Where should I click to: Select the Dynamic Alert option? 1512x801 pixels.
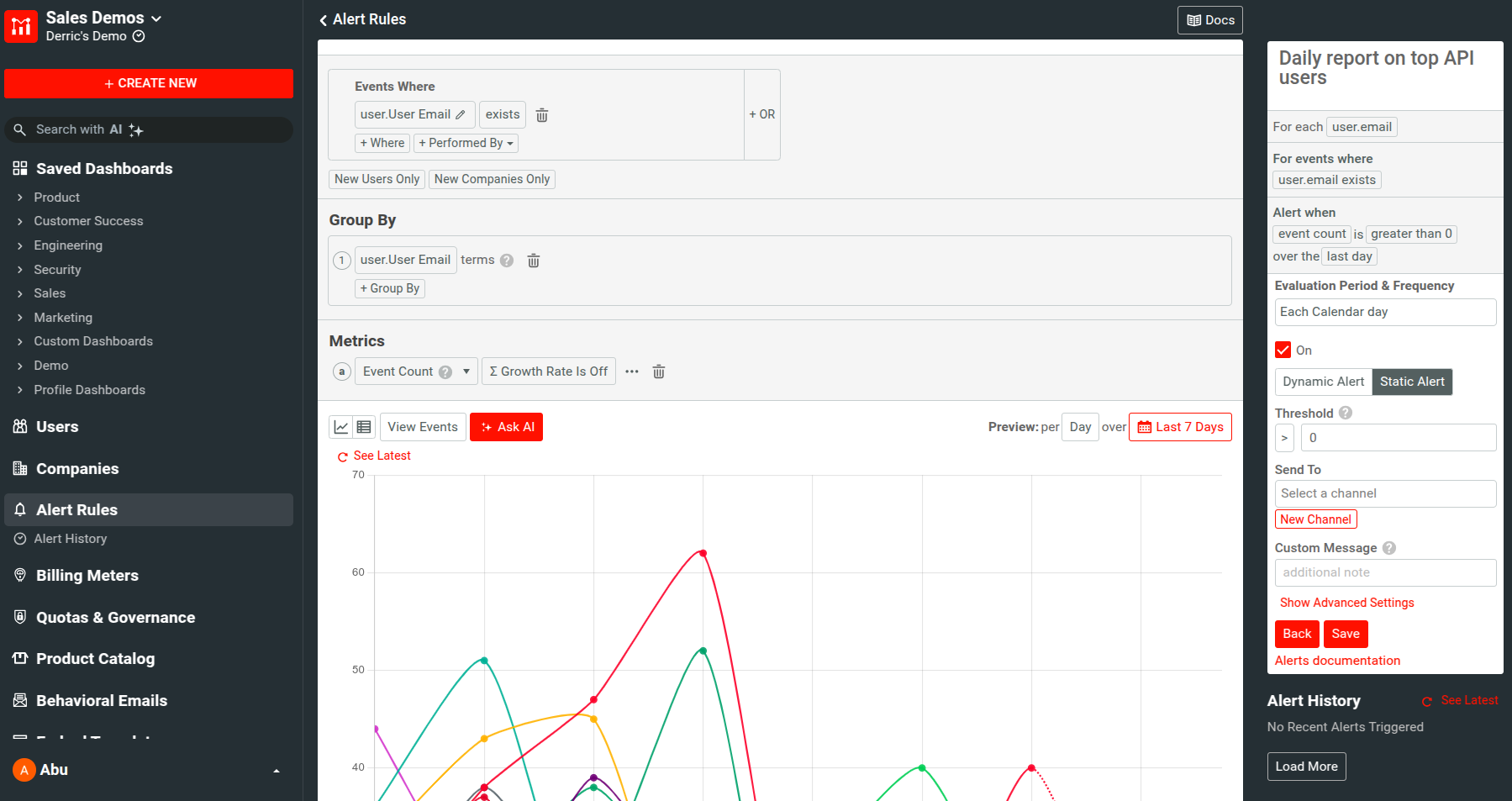1323,382
